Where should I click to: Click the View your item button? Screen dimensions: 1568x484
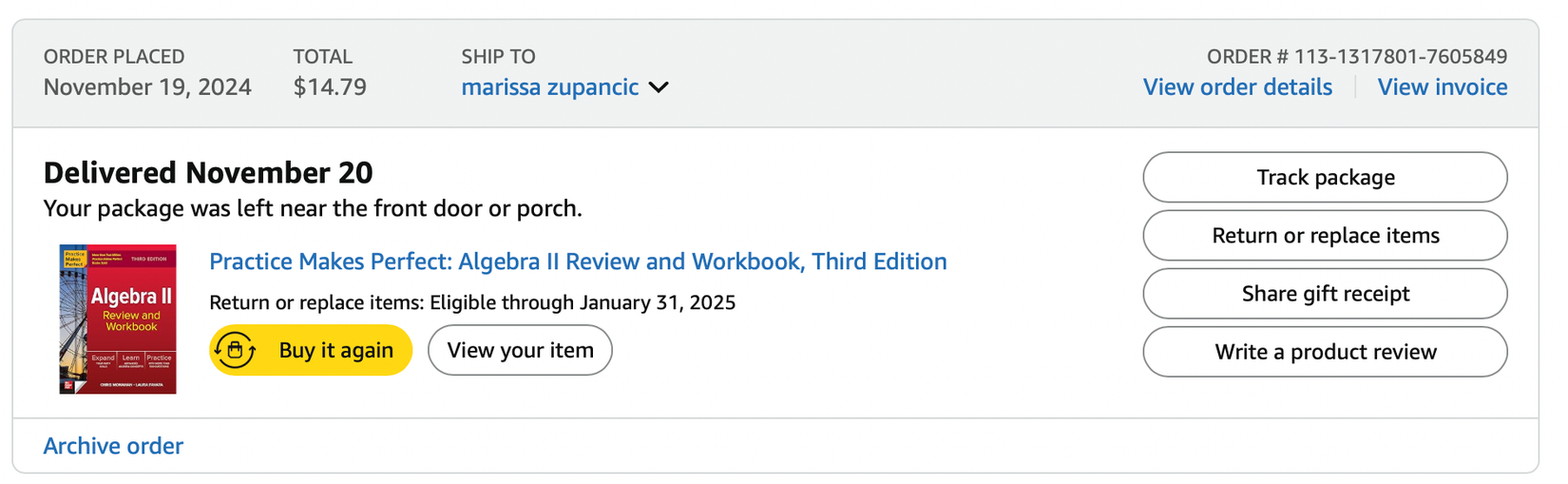tap(520, 351)
